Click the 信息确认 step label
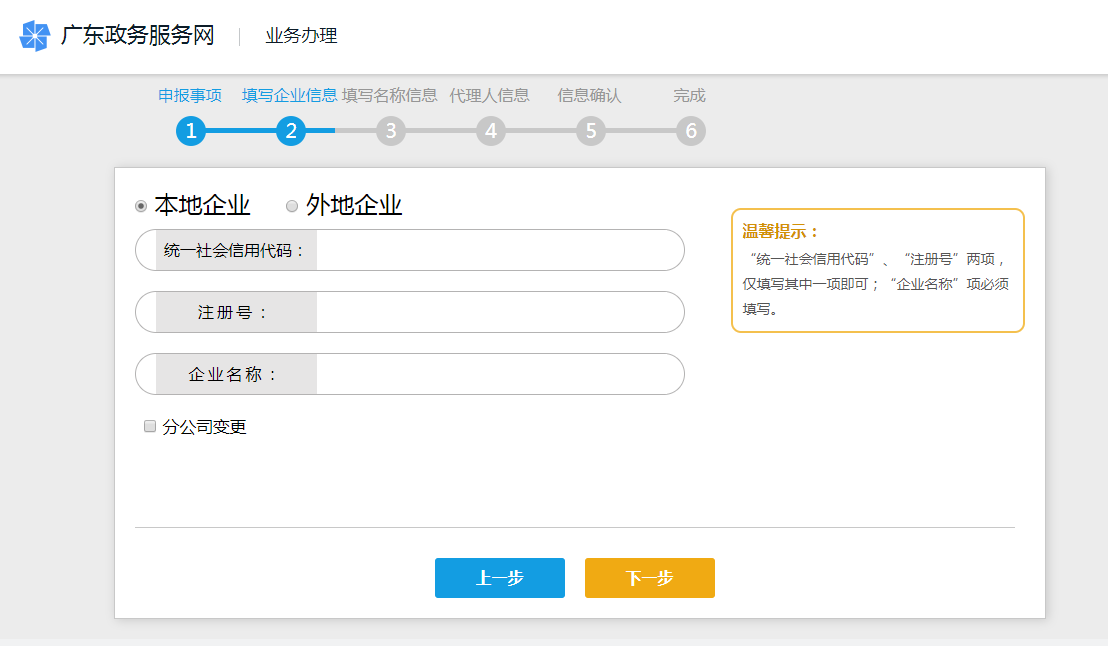 point(589,95)
